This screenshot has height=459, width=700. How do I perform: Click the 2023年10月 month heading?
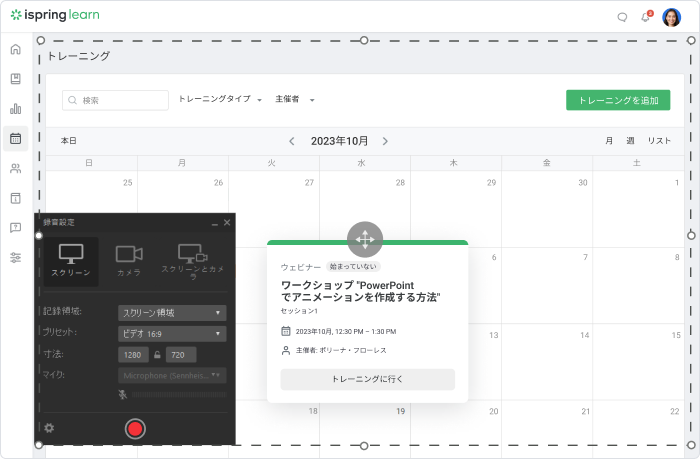[339, 141]
